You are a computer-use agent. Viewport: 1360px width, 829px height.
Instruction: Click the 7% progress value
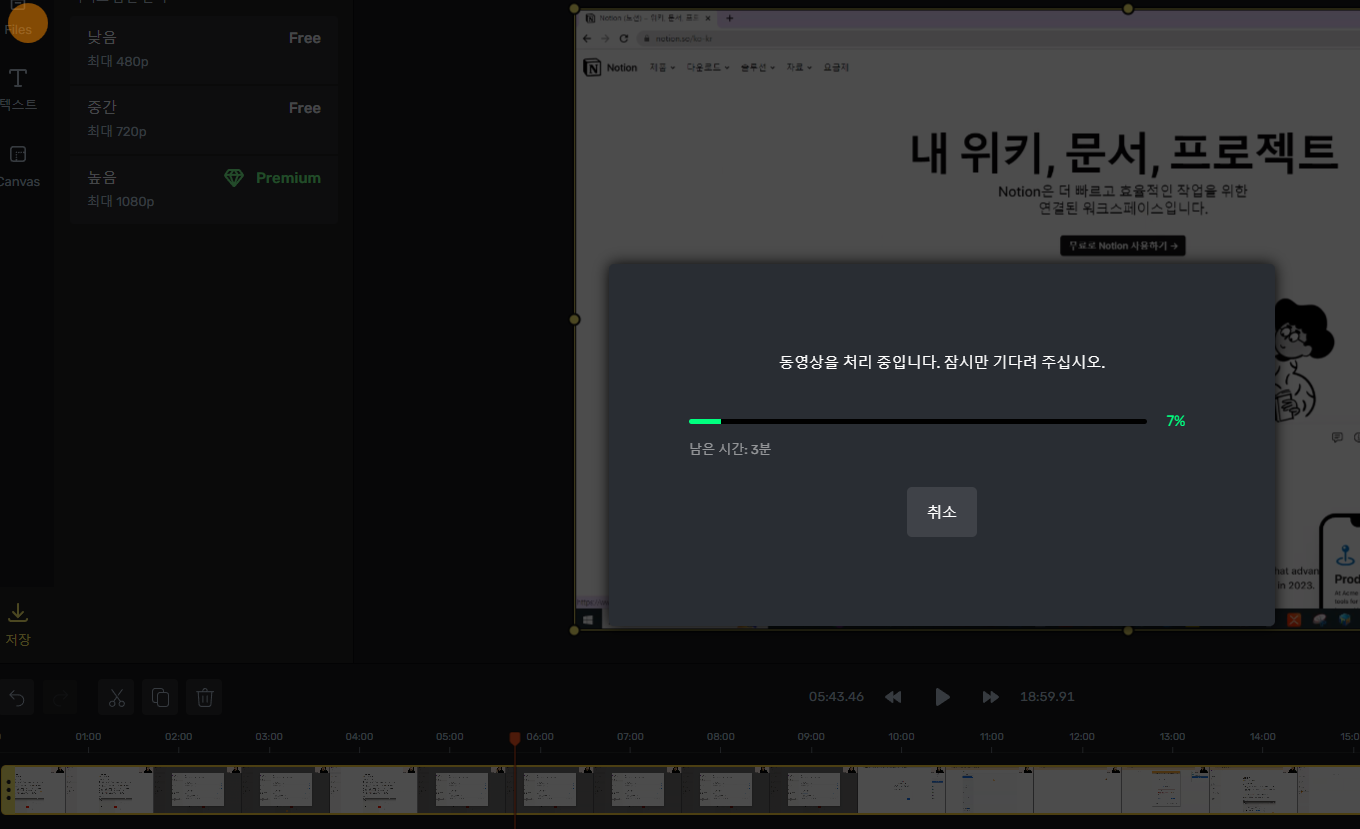(1176, 422)
